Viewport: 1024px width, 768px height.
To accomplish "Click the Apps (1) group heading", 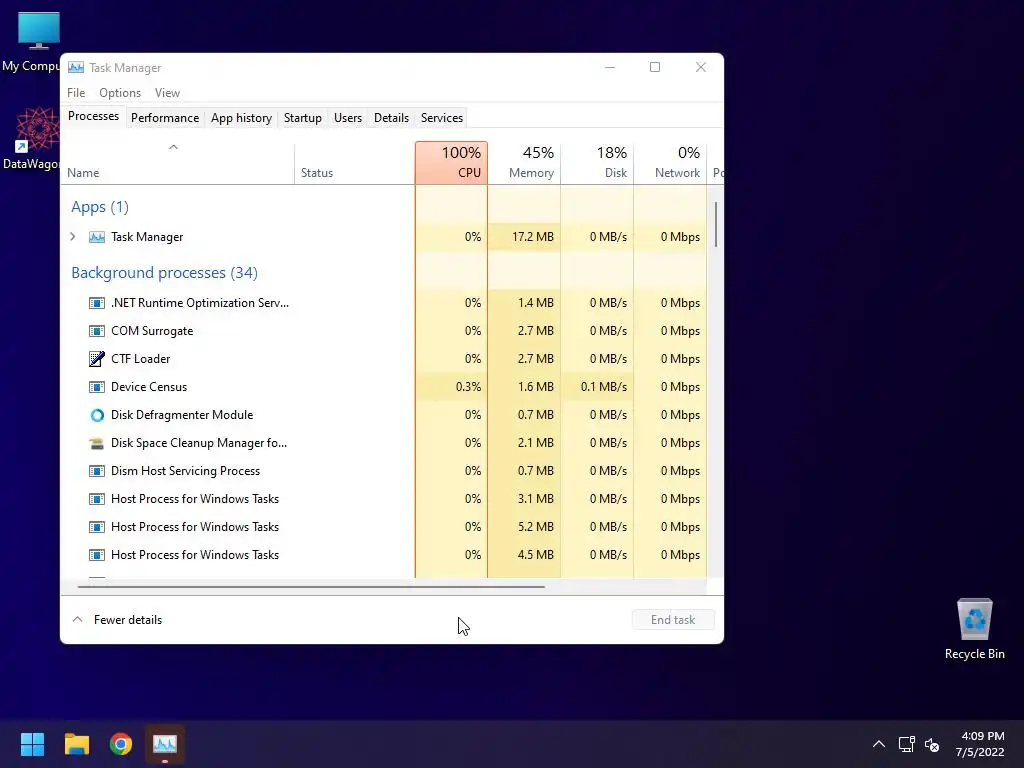I will tap(100, 207).
